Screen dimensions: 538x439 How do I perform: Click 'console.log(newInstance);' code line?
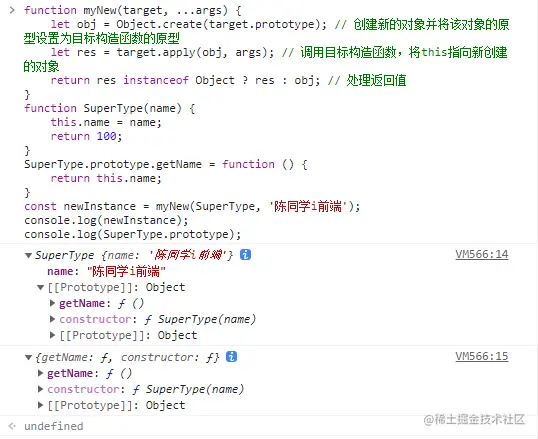coord(106,220)
